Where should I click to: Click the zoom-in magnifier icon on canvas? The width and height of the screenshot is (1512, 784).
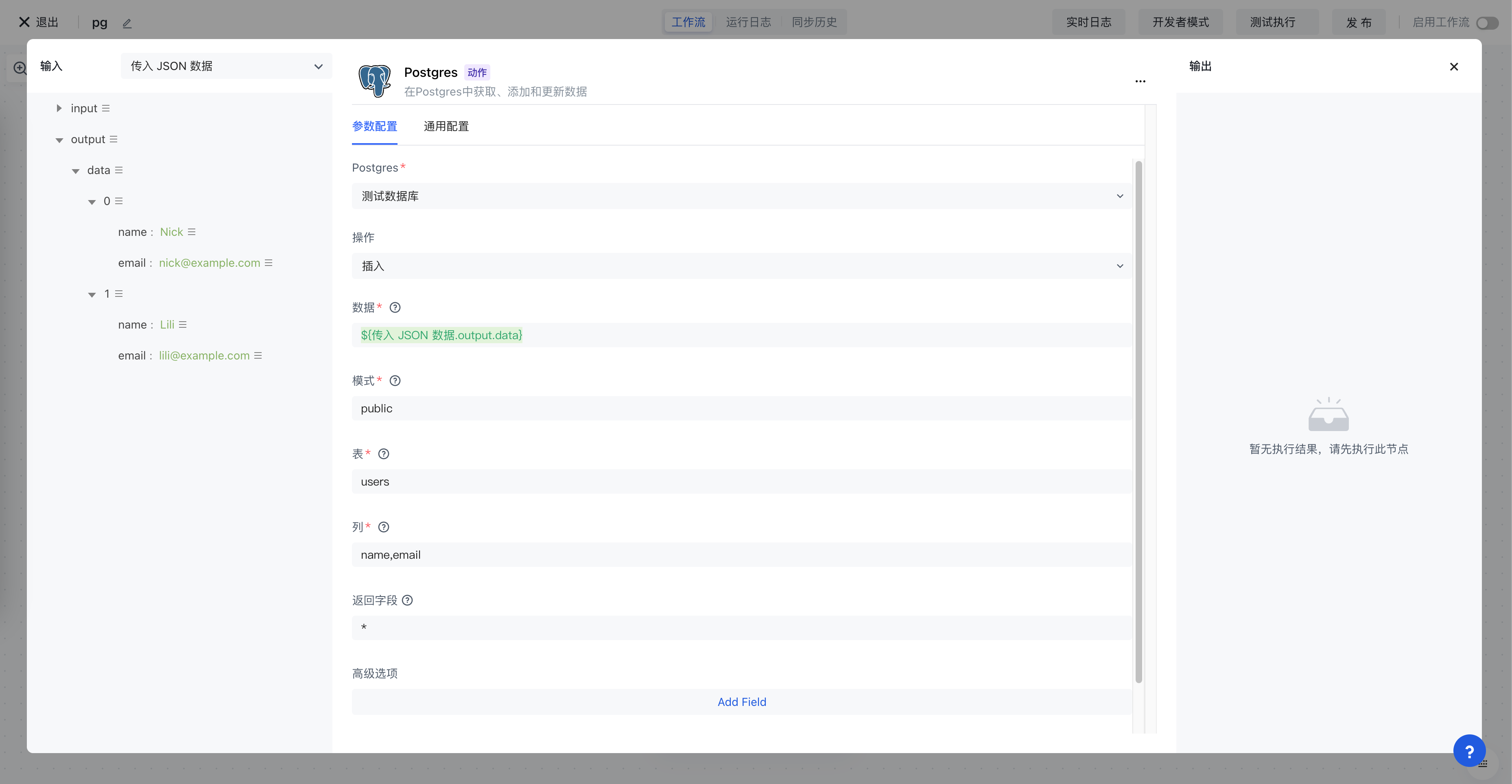click(x=20, y=68)
